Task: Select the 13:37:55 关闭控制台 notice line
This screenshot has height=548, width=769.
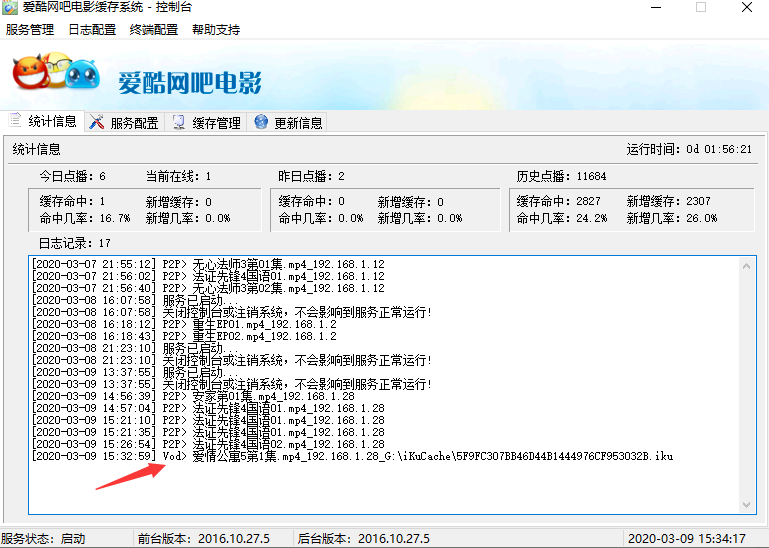Action: point(232,384)
